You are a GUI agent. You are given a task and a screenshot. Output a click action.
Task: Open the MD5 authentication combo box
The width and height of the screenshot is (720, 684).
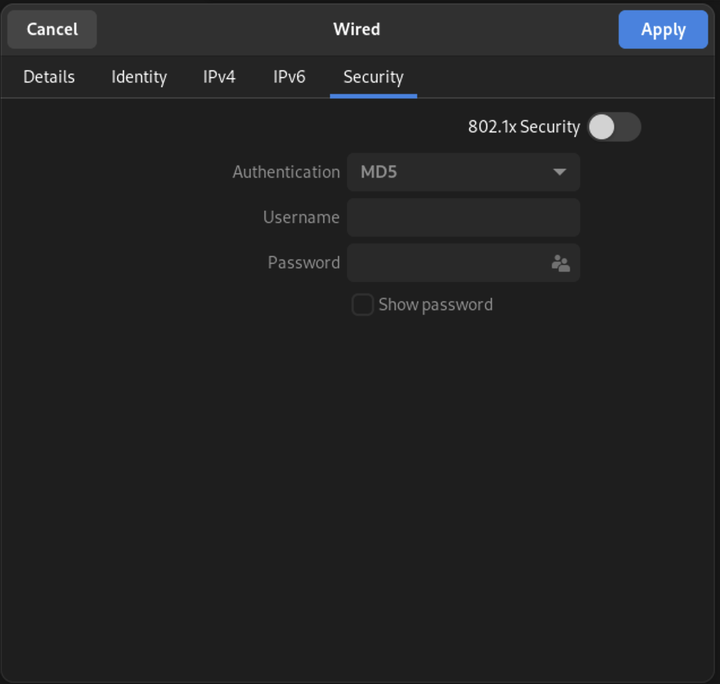pyautogui.click(x=463, y=172)
